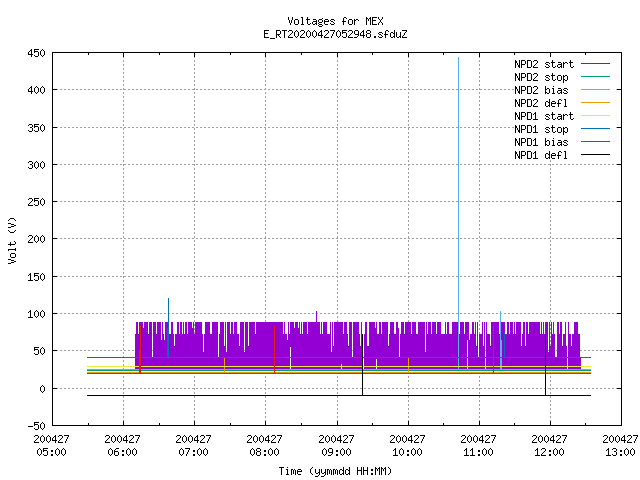The height and width of the screenshot is (480, 640).
Task: Click the green NPD2 stop legend line
Action: click(x=596, y=76)
